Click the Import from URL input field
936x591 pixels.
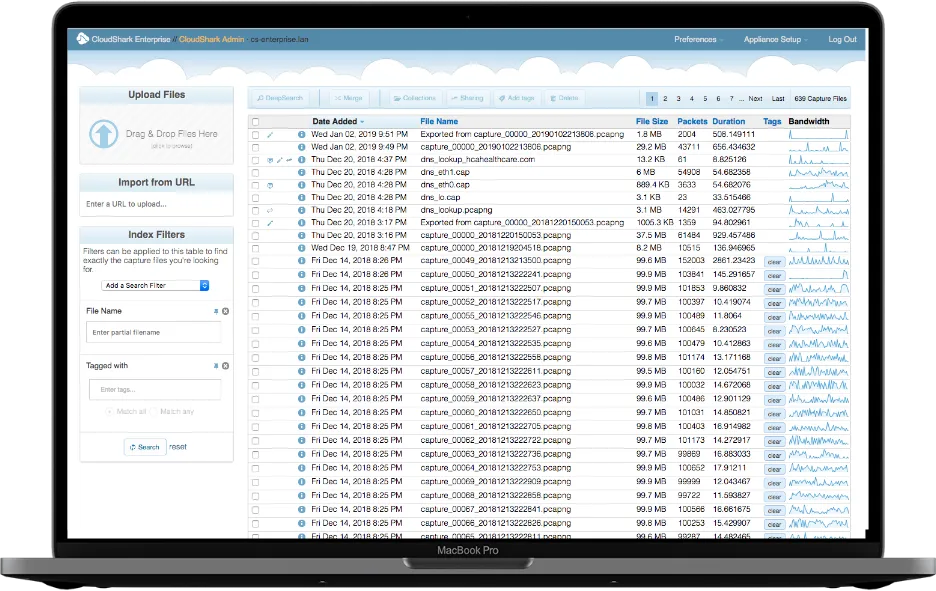click(155, 205)
